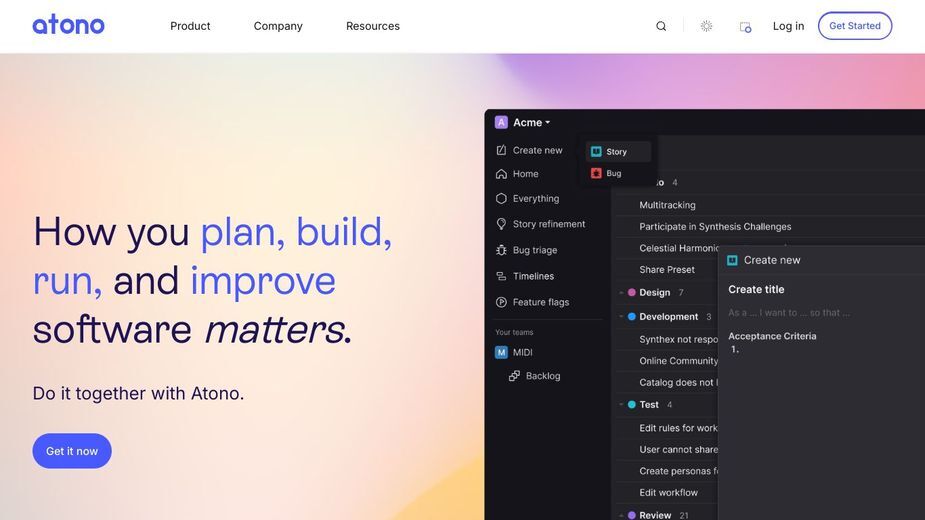Click the search magnifier icon
Image resolution: width=925 pixels, height=520 pixels.
click(x=661, y=26)
